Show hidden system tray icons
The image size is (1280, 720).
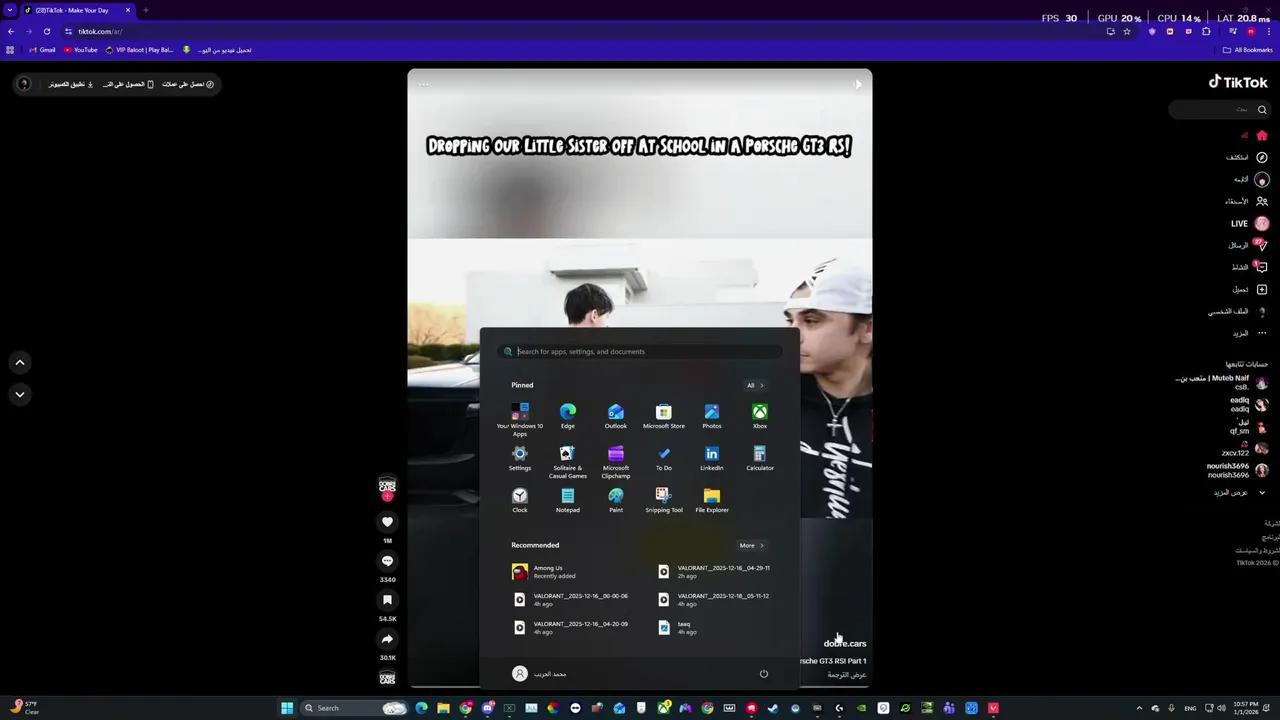(1139, 708)
